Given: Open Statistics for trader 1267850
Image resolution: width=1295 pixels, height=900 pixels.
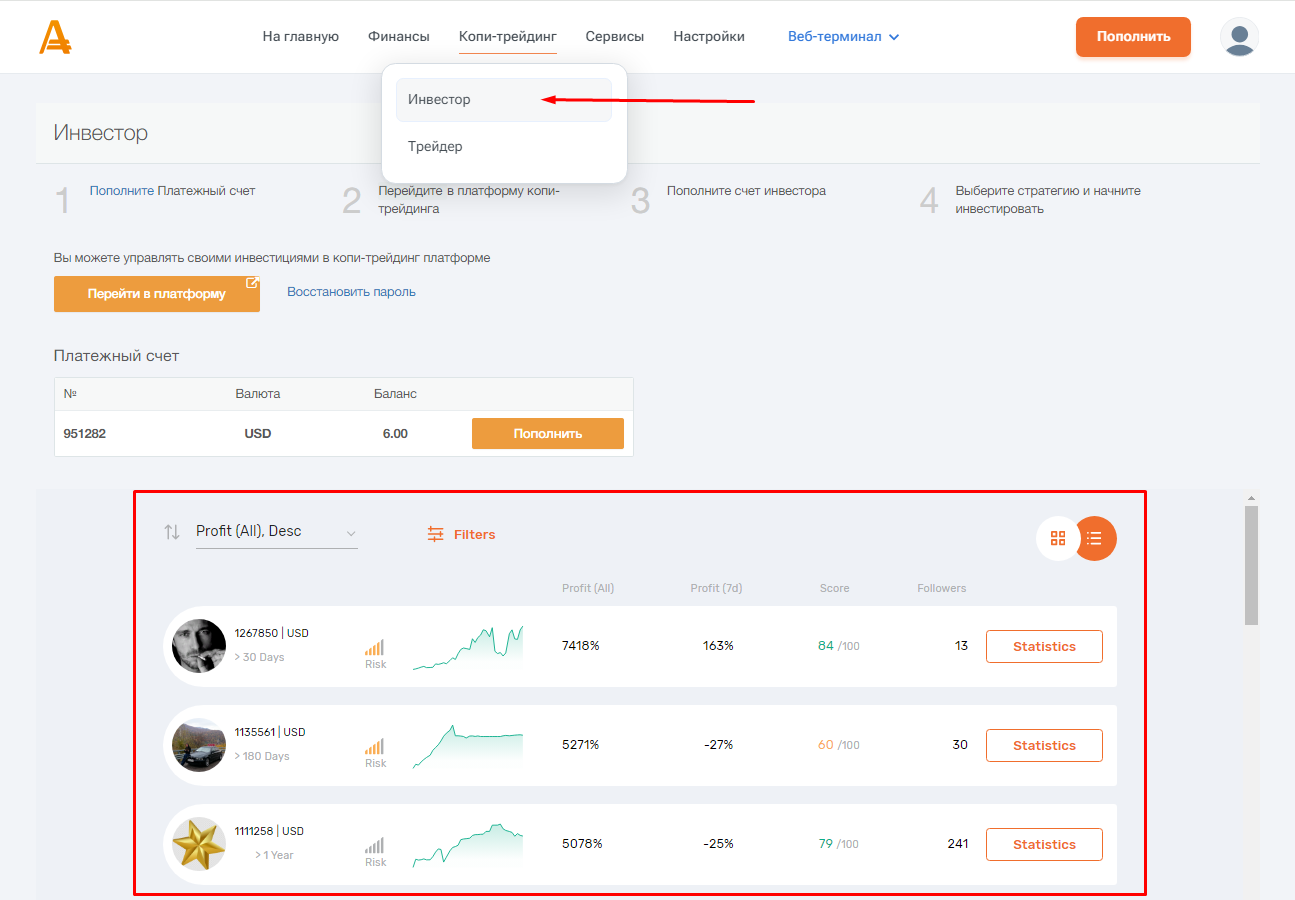Looking at the screenshot, I should click(x=1044, y=647).
